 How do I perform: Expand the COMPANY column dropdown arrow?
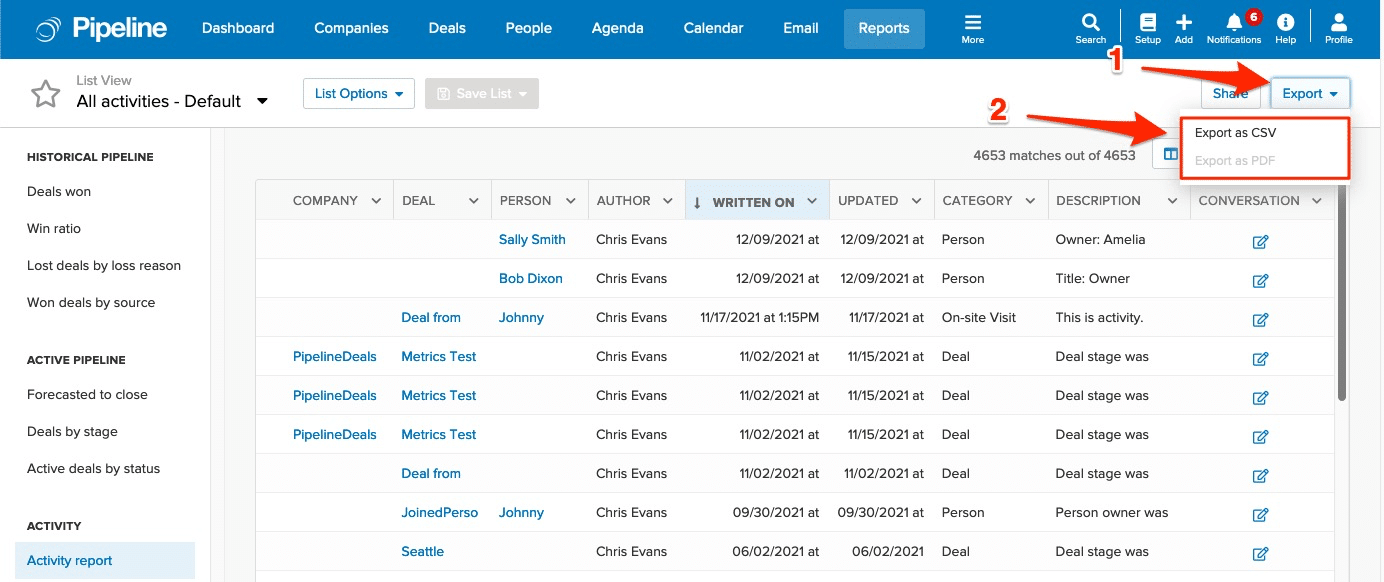(x=376, y=201)
